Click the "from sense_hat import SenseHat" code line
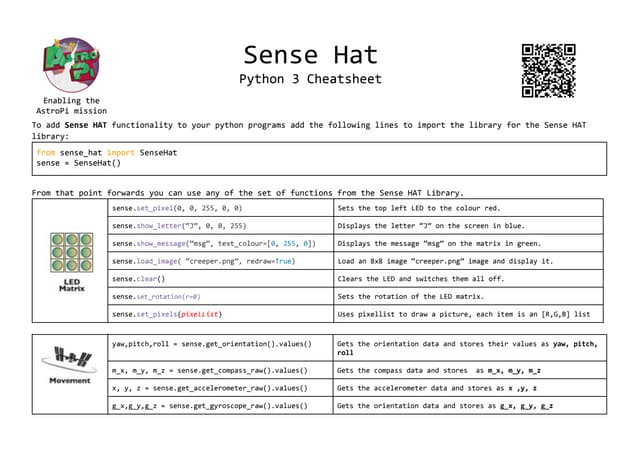Image resolution: width=640 pixels, height=453 pixels. pos(106,152)
